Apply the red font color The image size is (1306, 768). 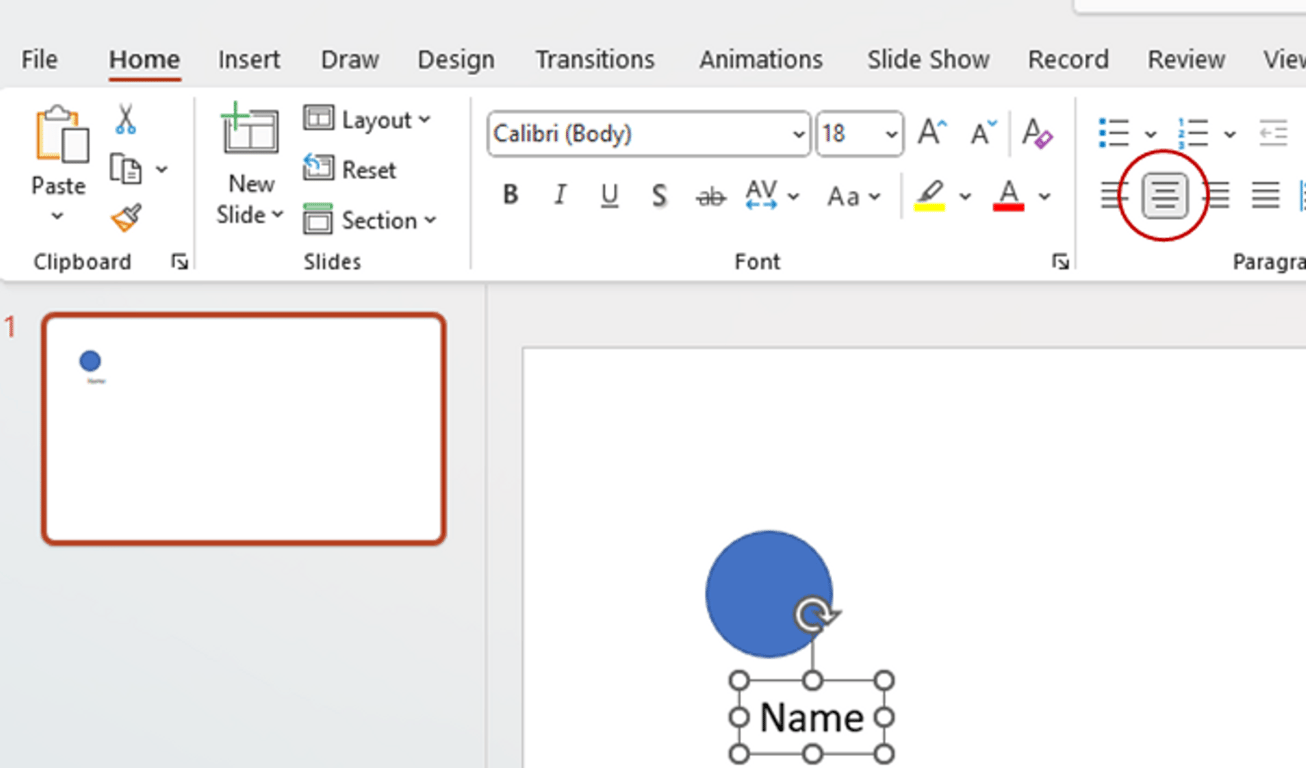pos(1009,196)
